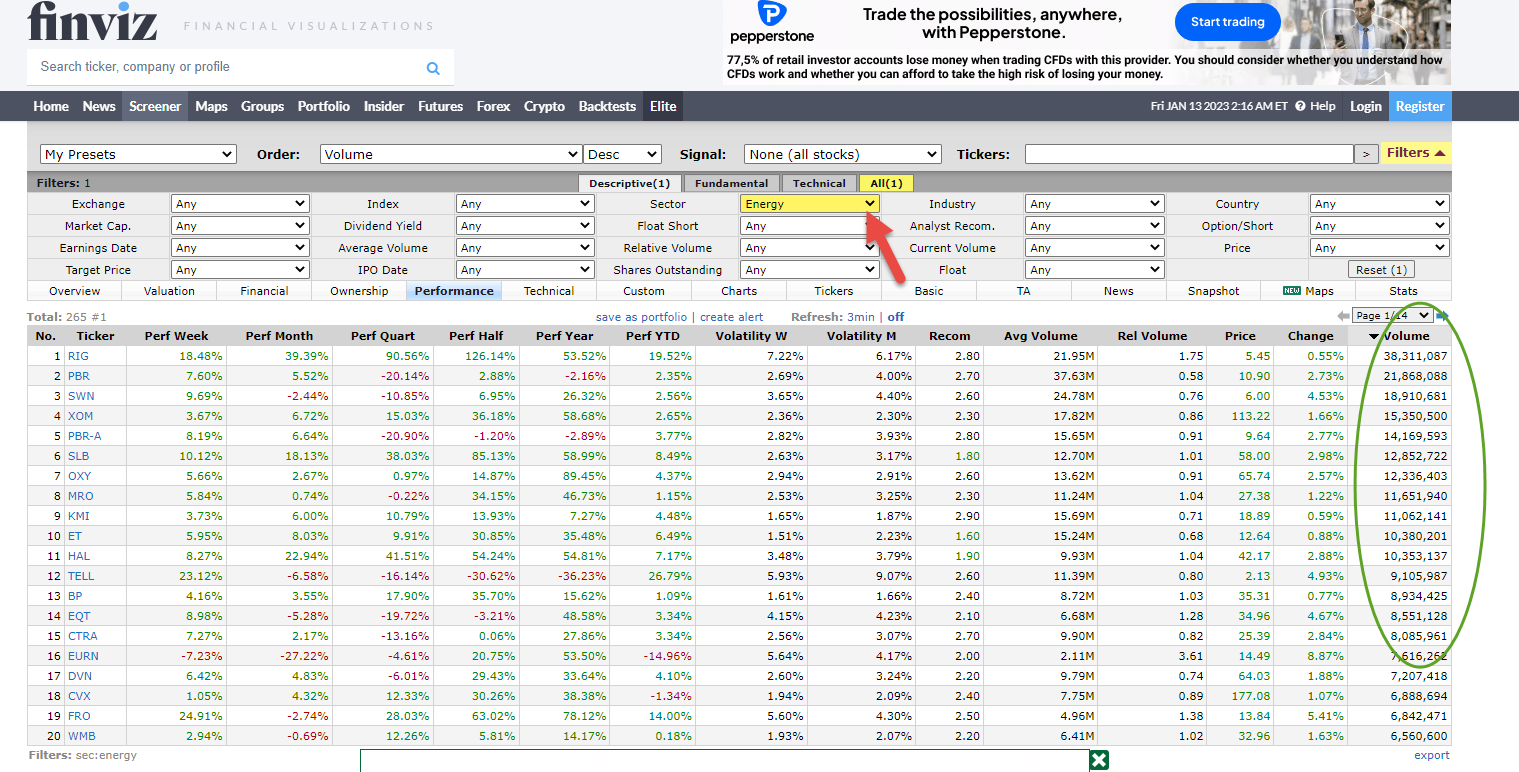The image size is (1519, 772).
Task: Sort by Volume column header
Action: point(1399,336)
